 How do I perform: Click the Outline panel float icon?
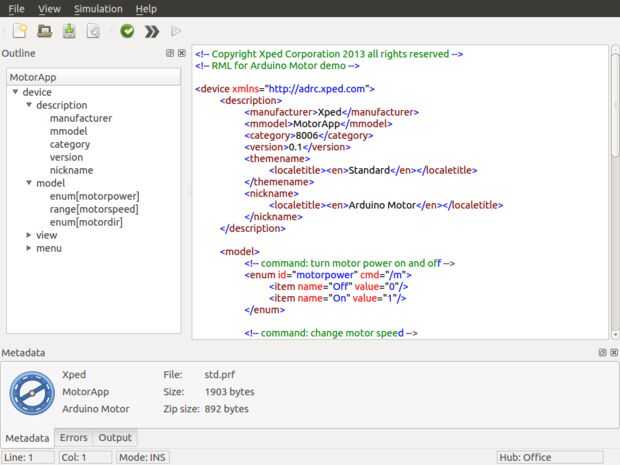[x=170, y=53]
